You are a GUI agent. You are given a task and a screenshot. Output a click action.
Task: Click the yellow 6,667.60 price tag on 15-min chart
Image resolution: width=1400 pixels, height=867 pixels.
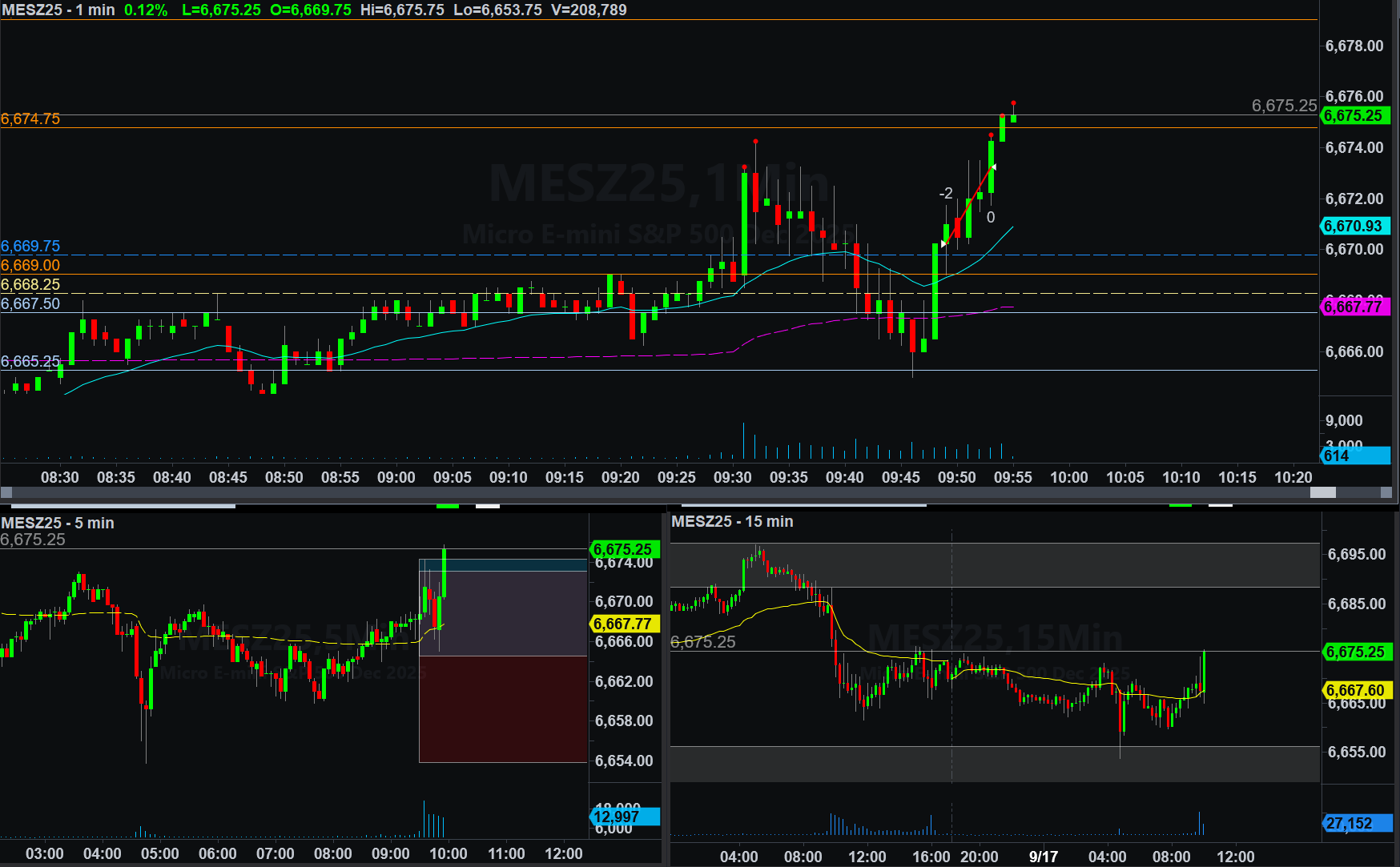1356,690
